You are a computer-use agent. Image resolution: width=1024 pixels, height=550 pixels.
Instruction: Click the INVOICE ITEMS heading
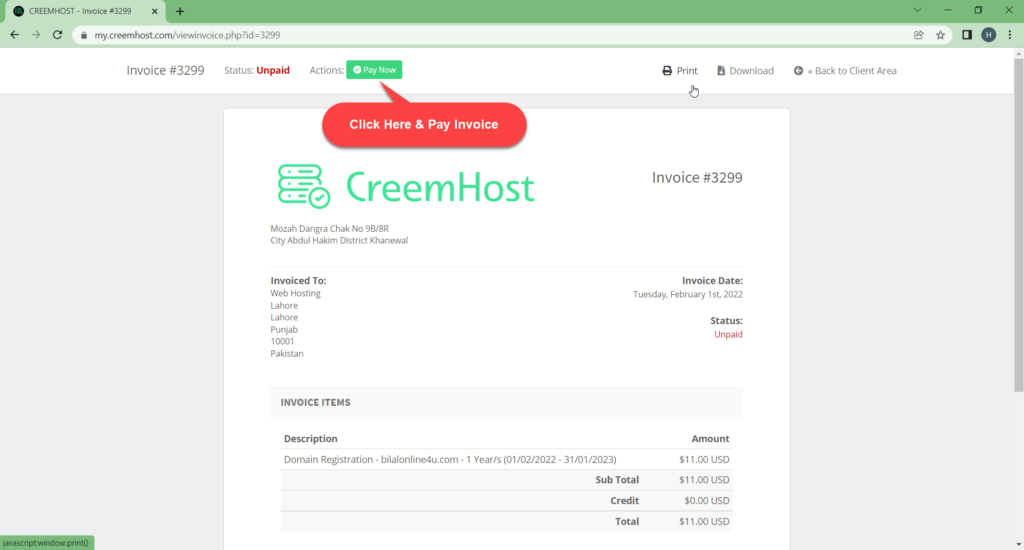click(x=315, y=402)
